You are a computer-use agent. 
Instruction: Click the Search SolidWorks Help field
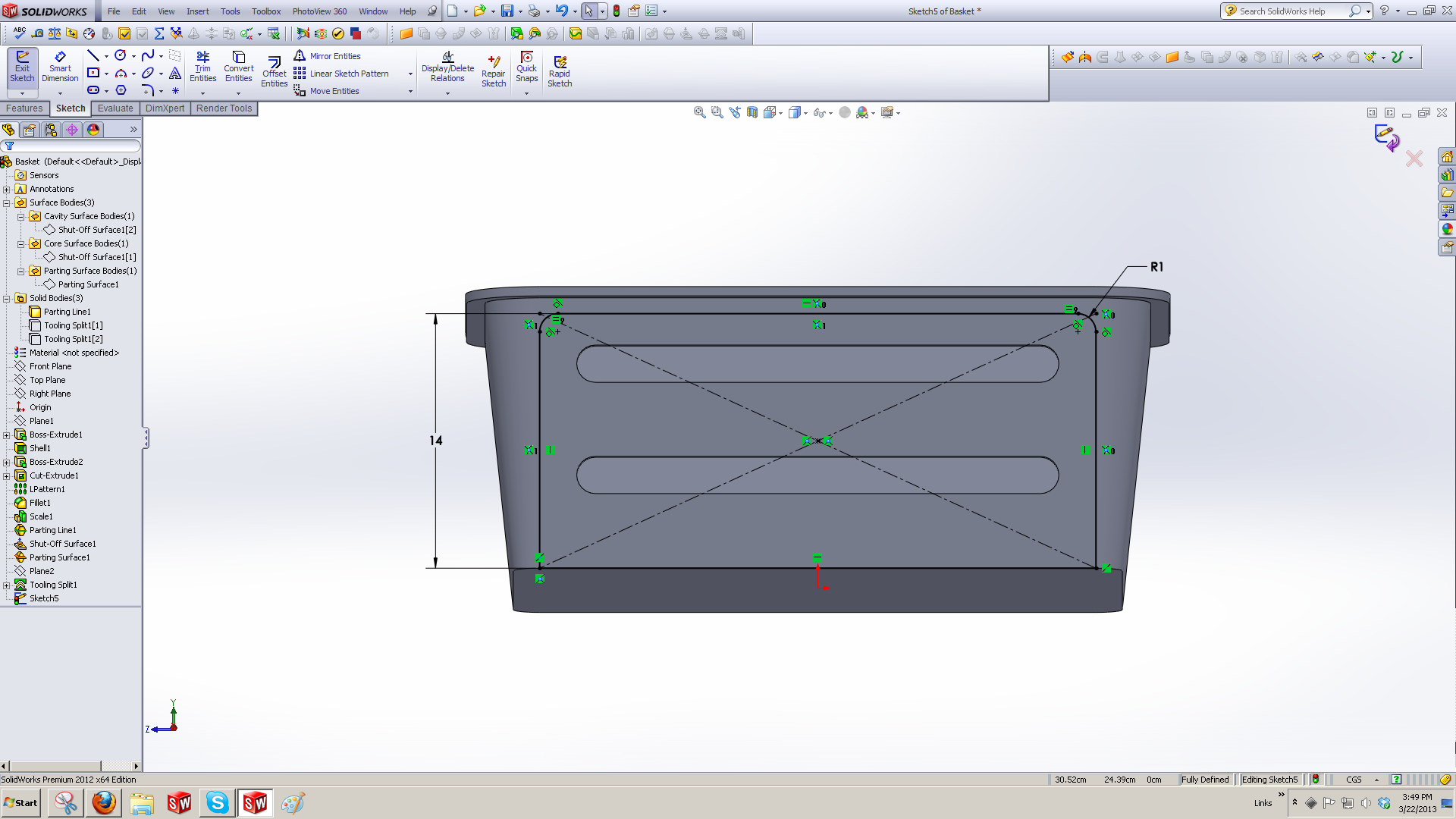[1293, 11]
